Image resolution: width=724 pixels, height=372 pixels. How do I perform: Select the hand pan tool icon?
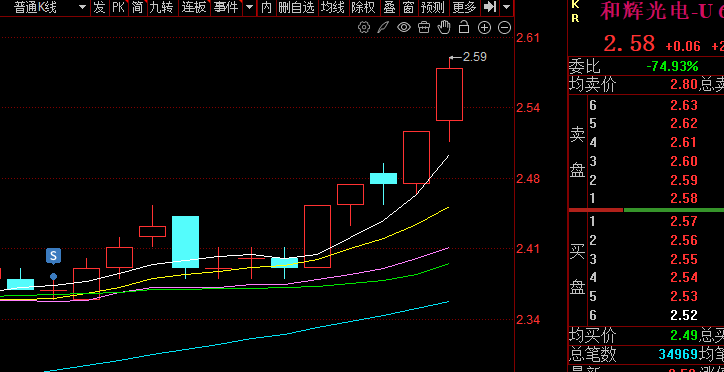click(x=444, y=27)
